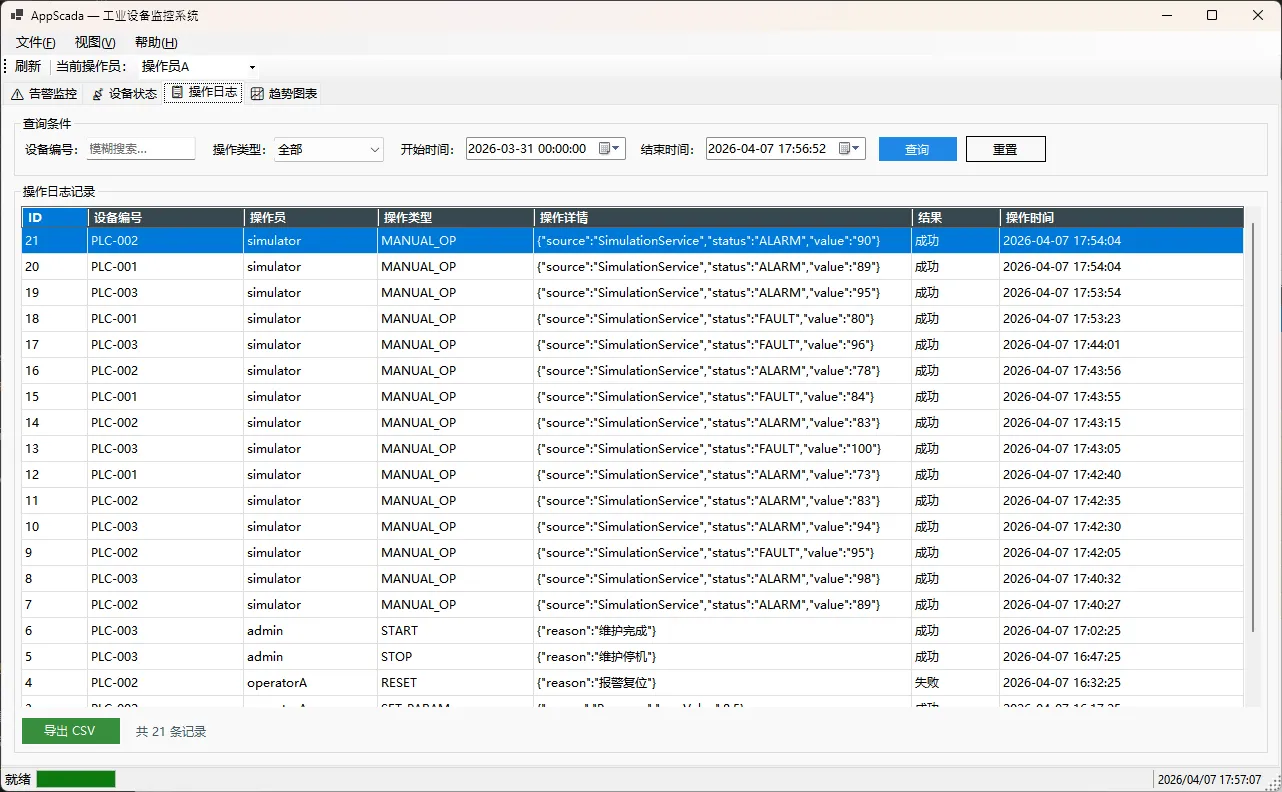Open the 帮助 help menu
The width and height of the screenshot is (1282, 792).
tap(155, 42)
